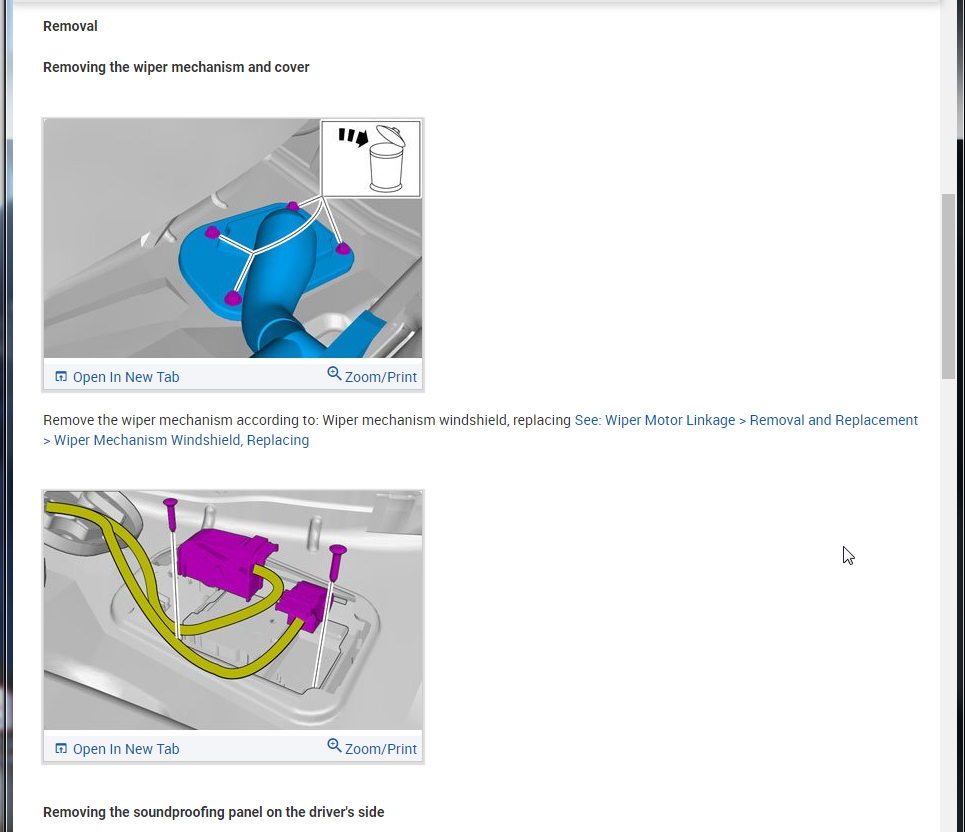Click the magnifier icon under the connector diagram
The height and width of the screenshot is (832, 965).
334,746
